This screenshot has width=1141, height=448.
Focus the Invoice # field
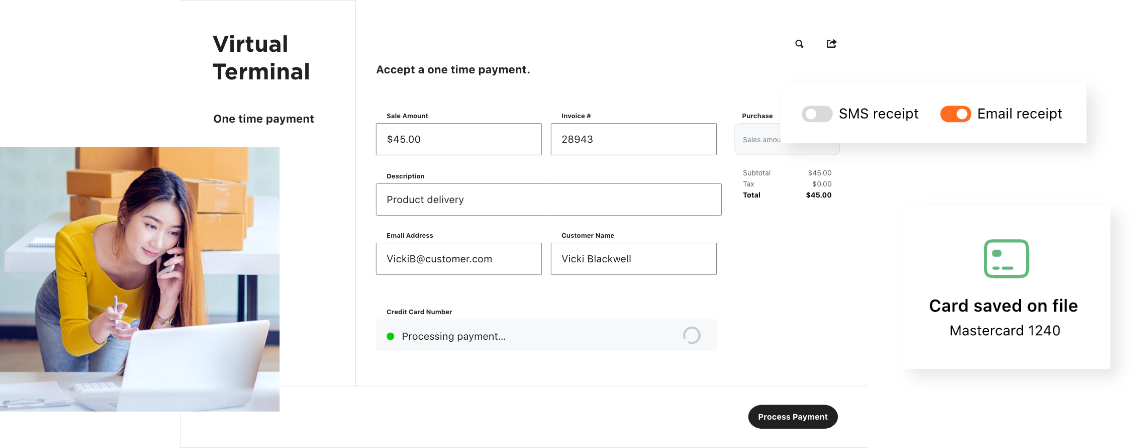pyautogui.click(x=633, y=139)
